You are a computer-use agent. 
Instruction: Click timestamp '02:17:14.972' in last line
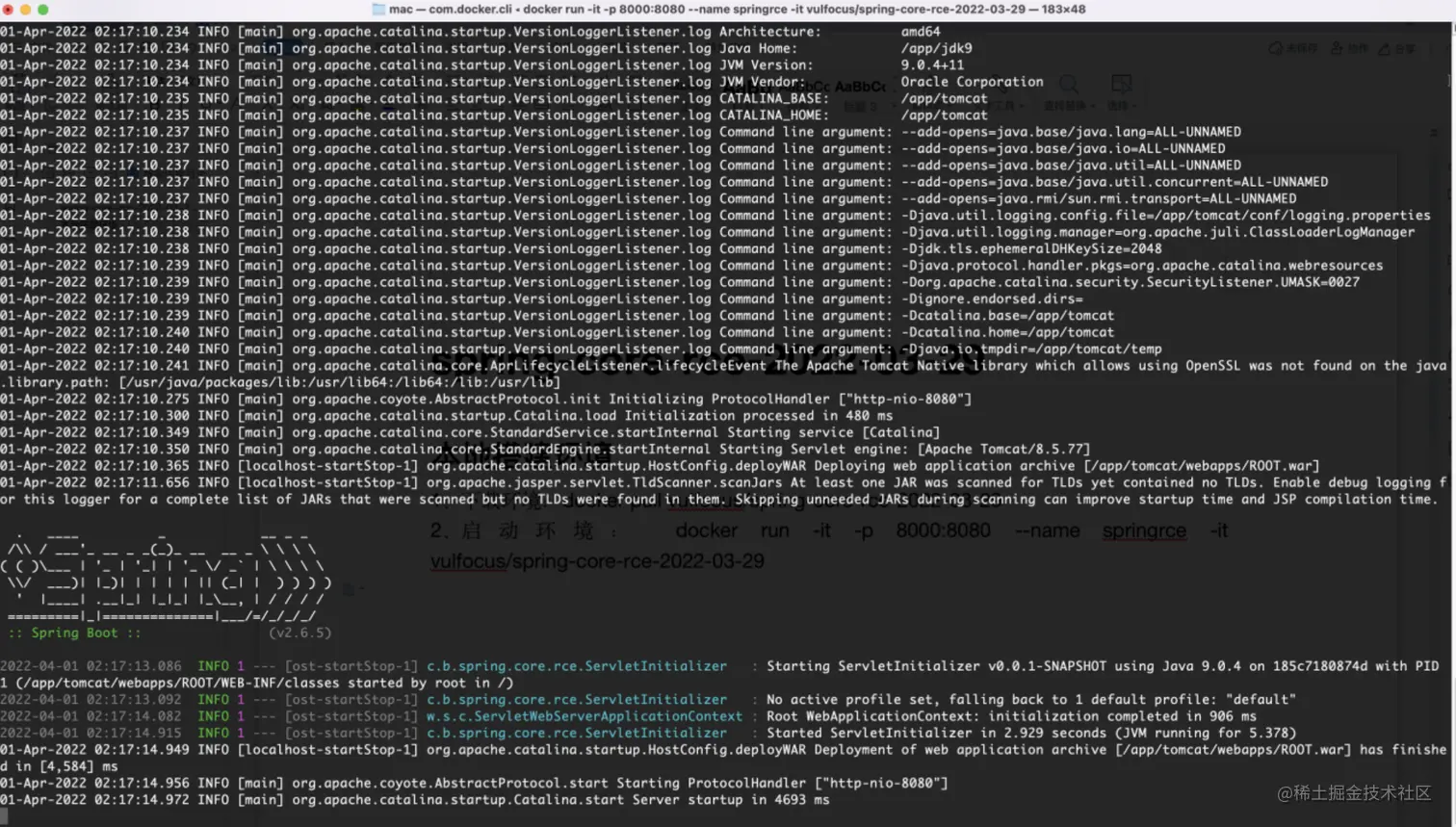(x=142, y=800)
